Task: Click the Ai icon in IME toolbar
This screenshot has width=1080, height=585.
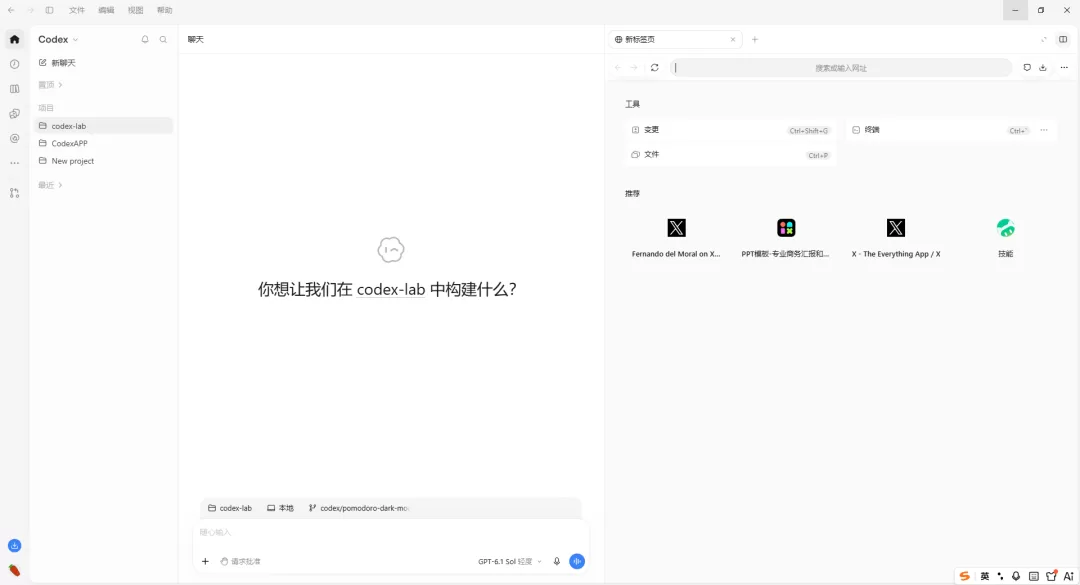Action: click(1068, 576)
